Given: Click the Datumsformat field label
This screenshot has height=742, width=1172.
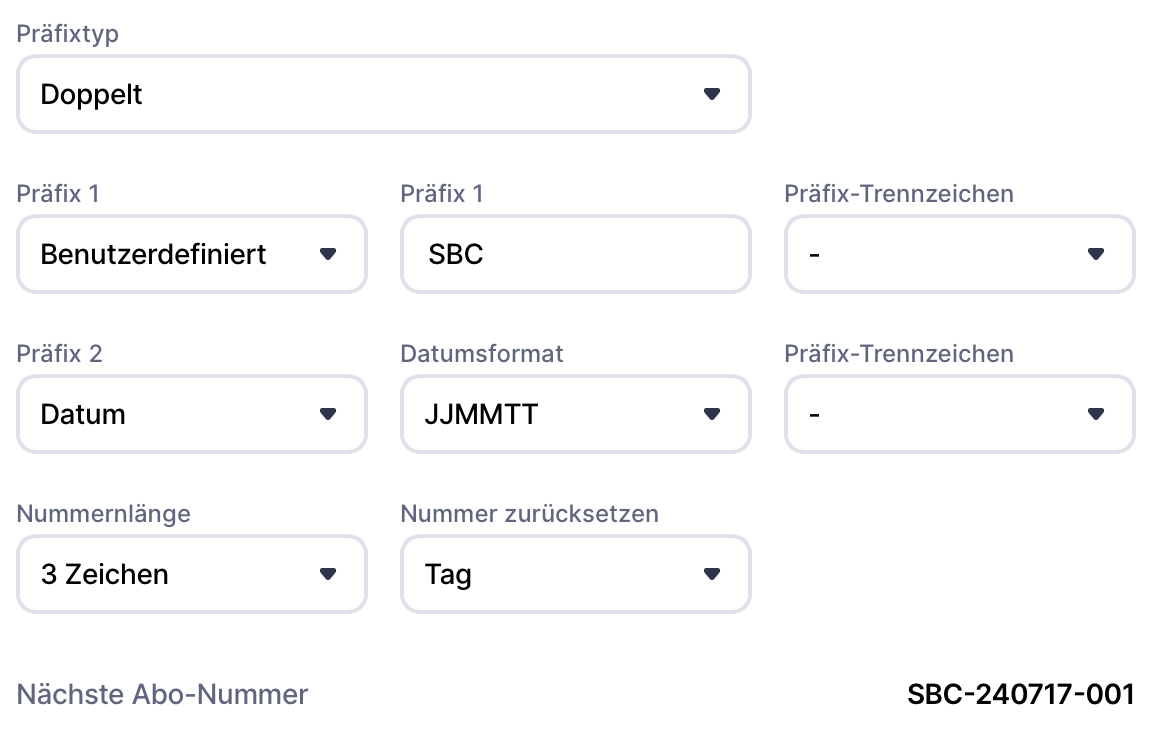Looking at the screenshot, I should pyautogui.click(x=482, y=353).
